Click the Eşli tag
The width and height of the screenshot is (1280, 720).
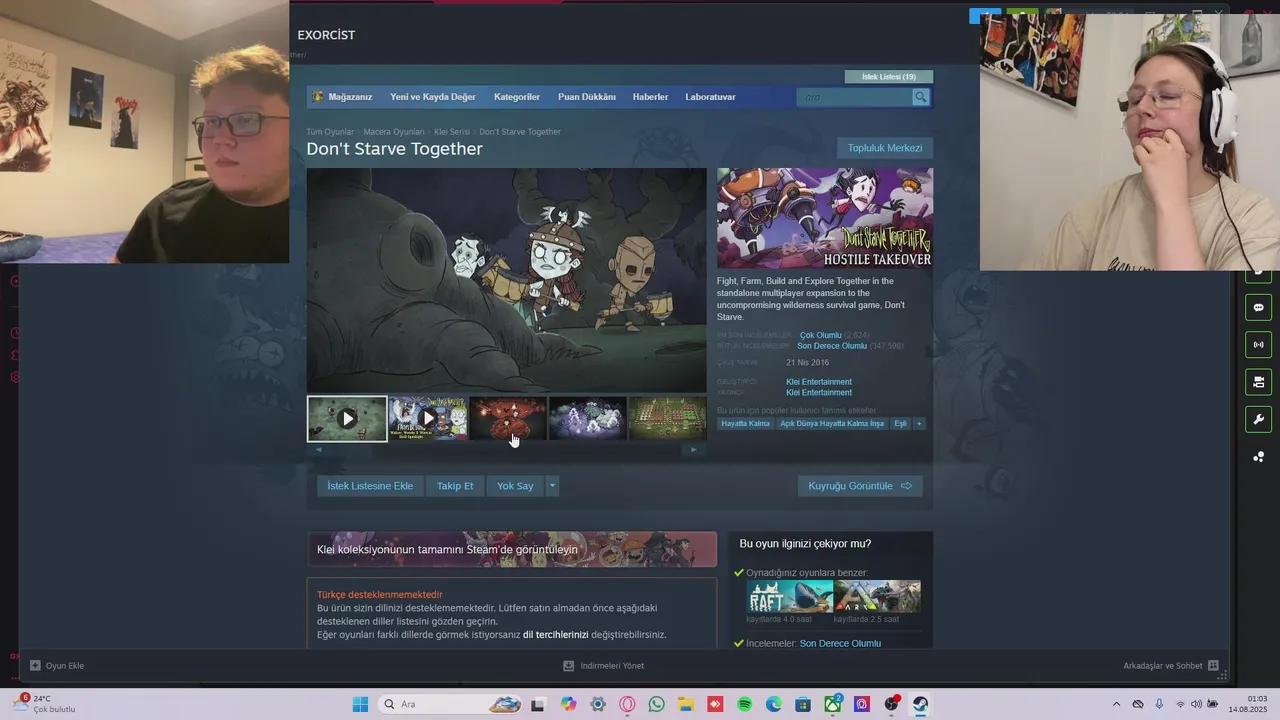pos(900,424)
